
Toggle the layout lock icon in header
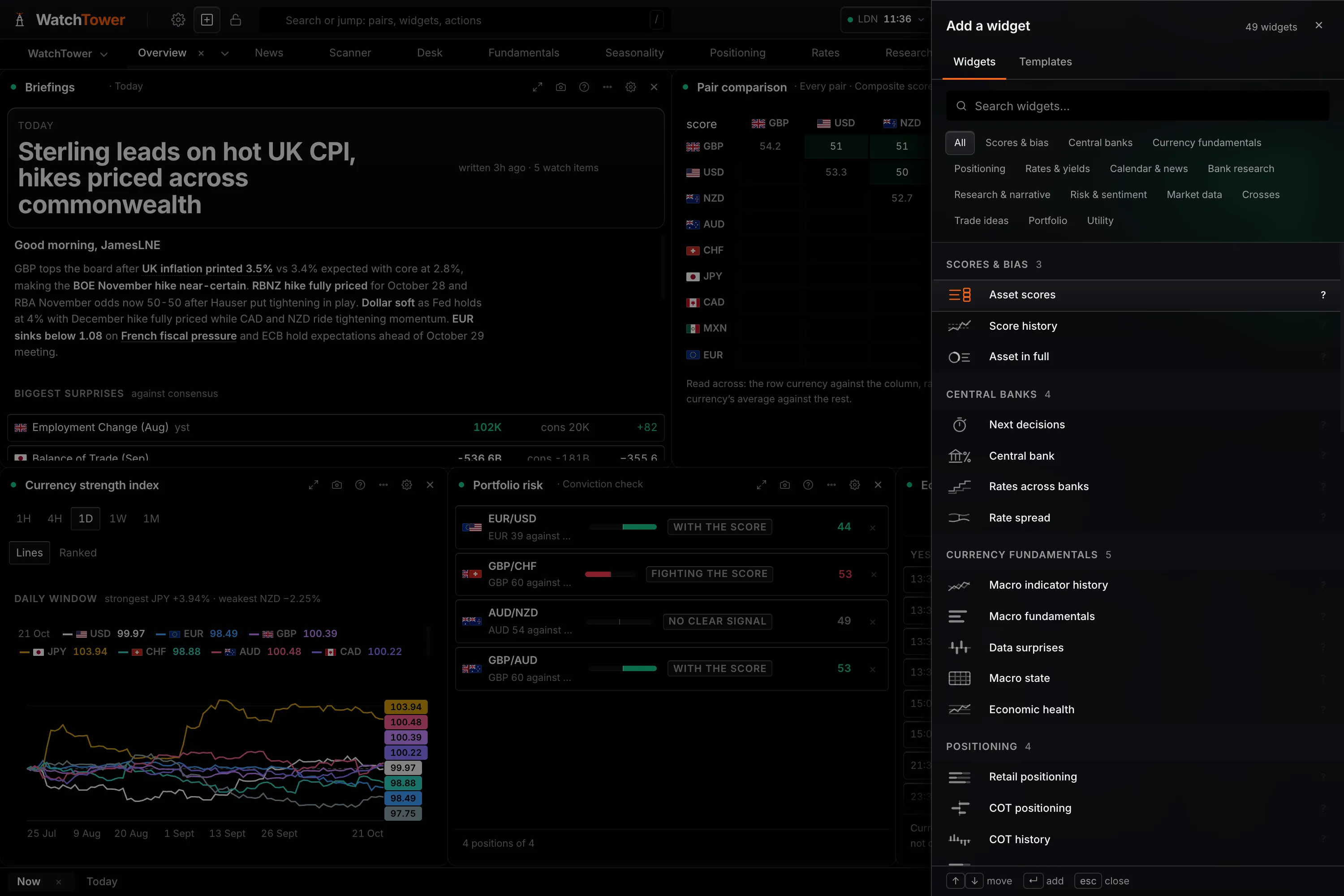coord(236,20)
